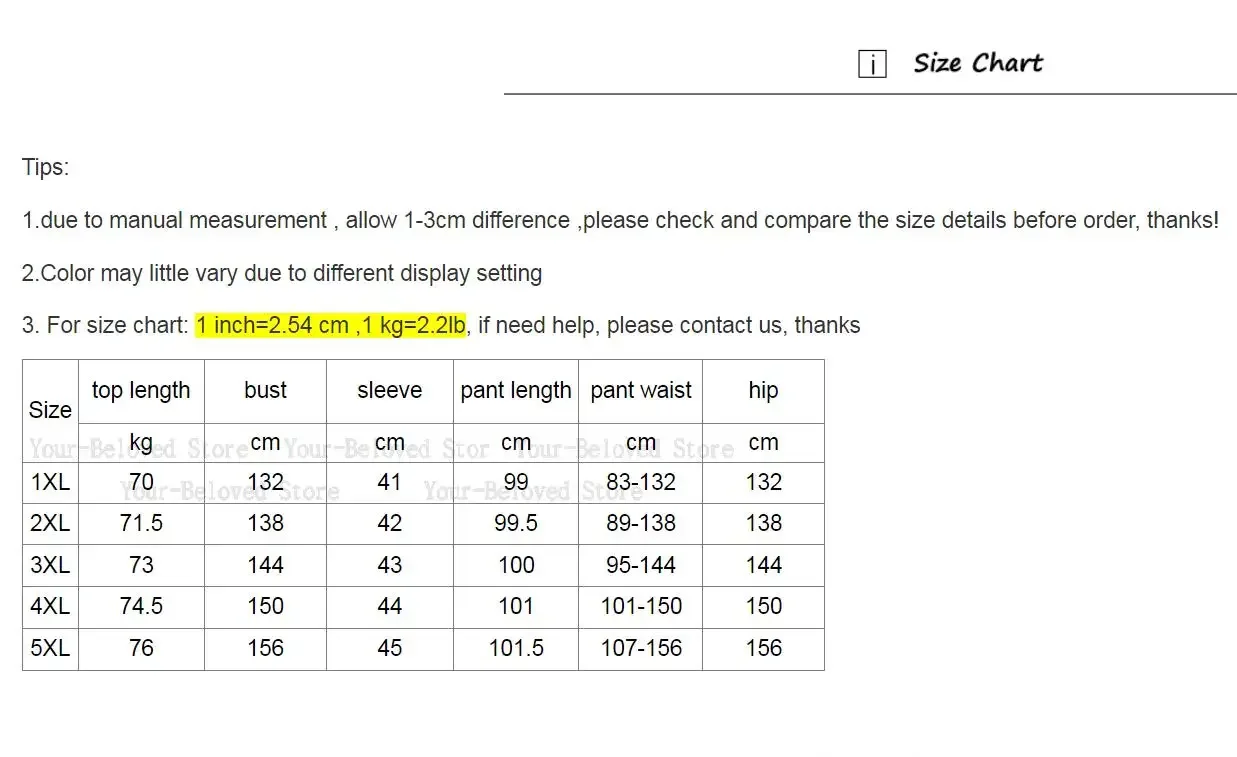Select the 5XL size row label

coord(50,648)
